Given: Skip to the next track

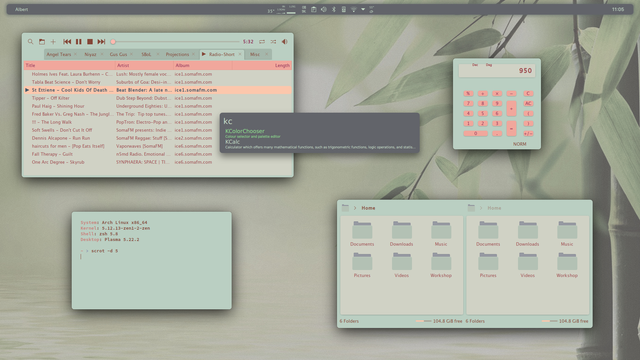Looking at the screenshot, I should 101,42.
